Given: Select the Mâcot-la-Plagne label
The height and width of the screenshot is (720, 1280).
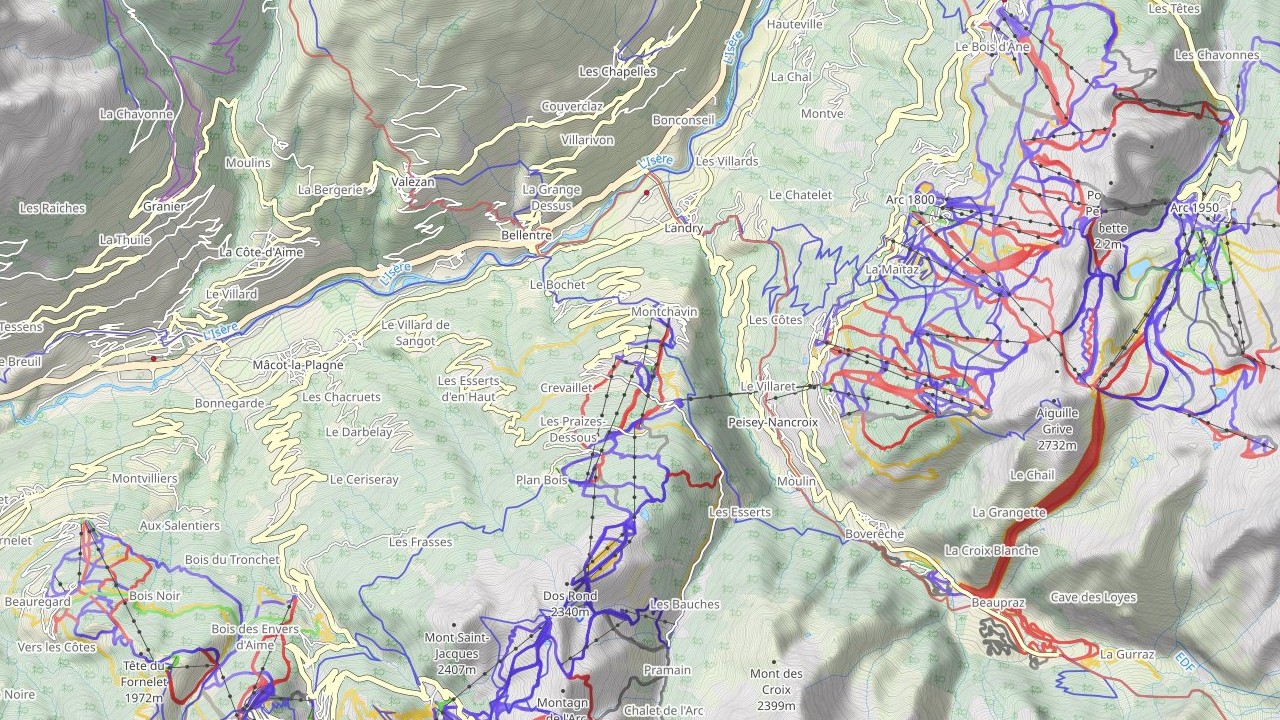Looking at the screenshot, I should [297, 365].
